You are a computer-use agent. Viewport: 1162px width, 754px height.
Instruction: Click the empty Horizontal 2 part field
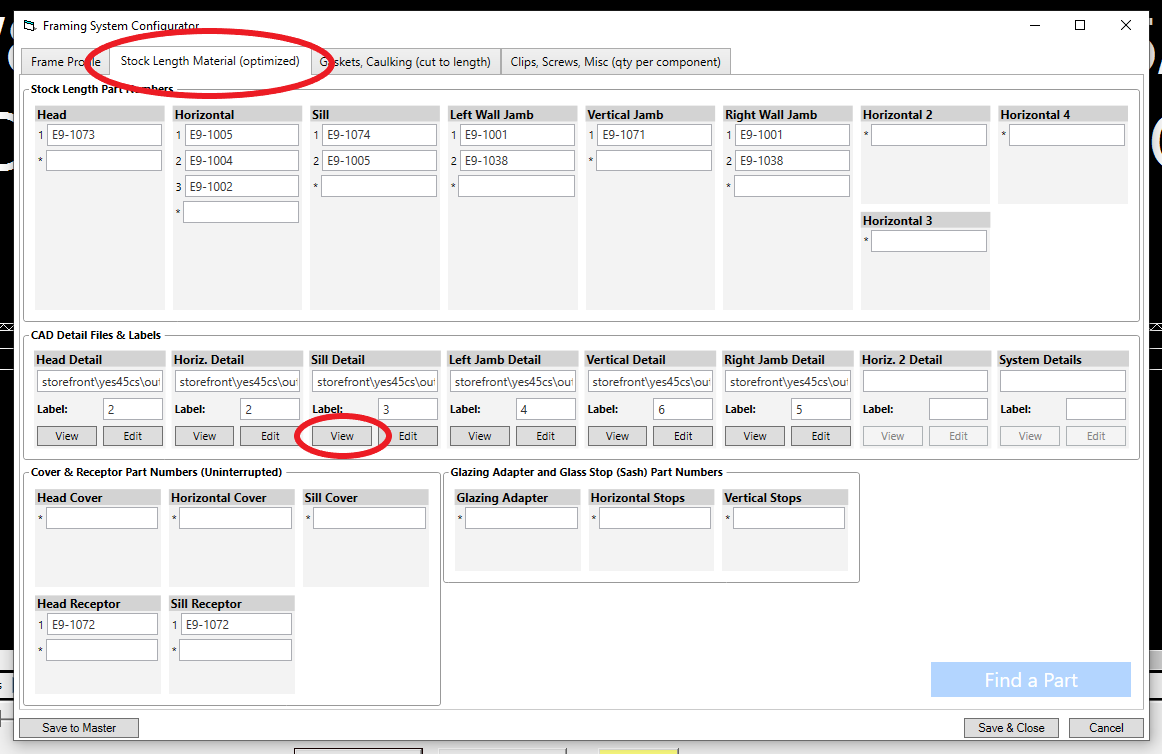[929, 135]
